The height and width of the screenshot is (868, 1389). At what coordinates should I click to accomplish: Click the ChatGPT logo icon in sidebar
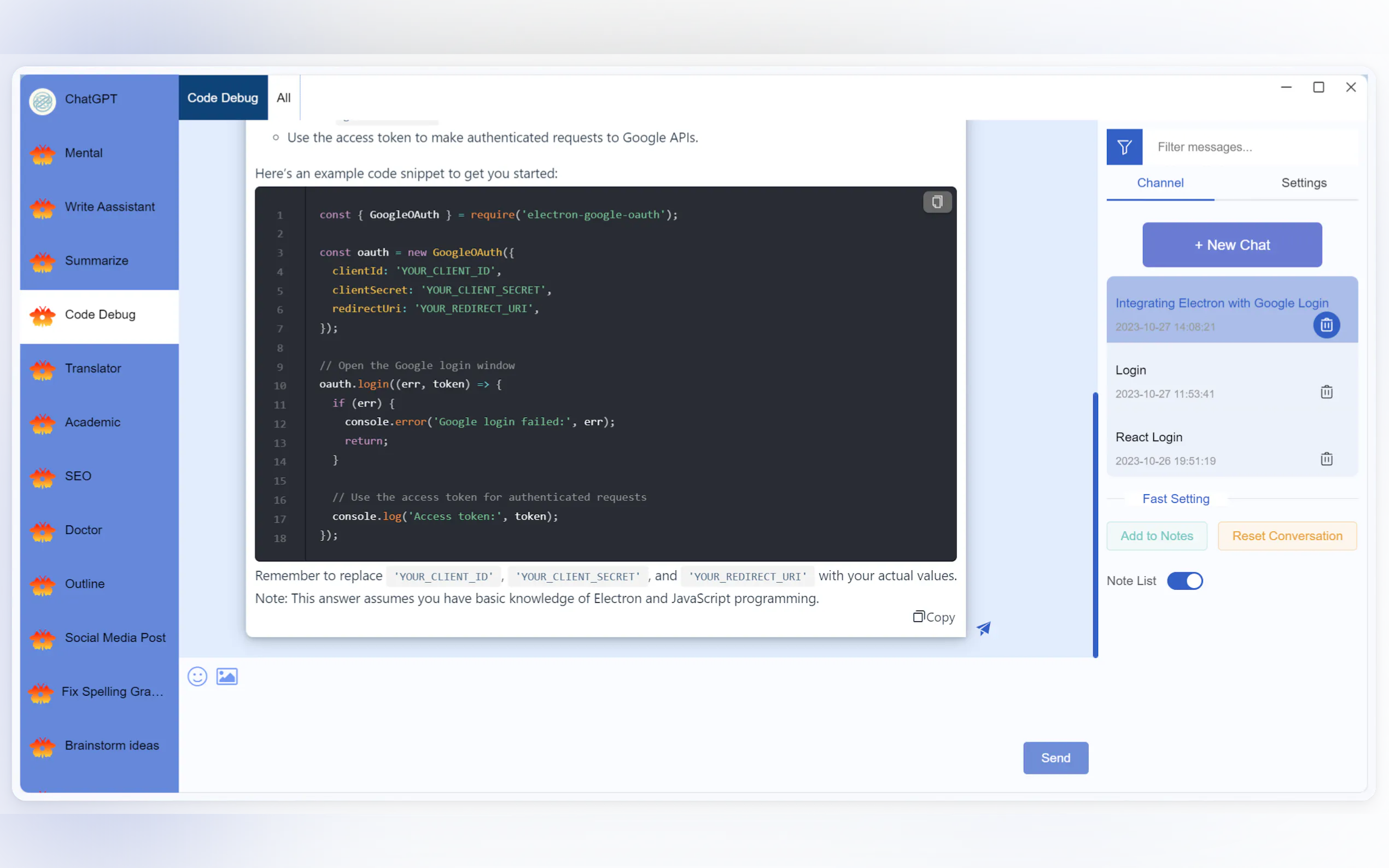click(43, 102)
